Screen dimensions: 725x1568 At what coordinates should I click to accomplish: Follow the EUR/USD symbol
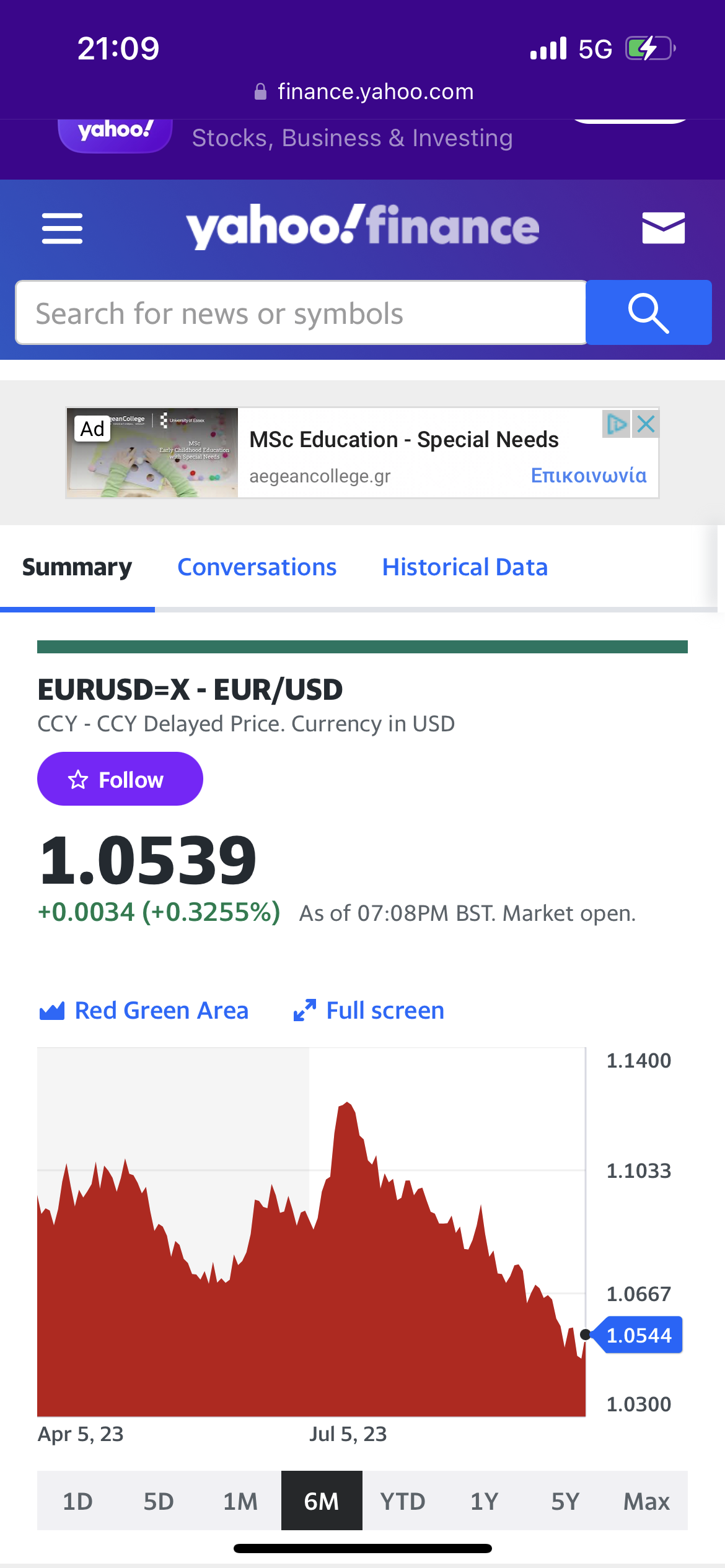point(120,779)
